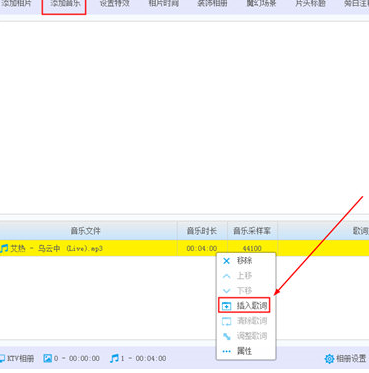Switch to the 设置特效 tab
The height and width of the screenshot is (373, 369).
click(115, 4)
